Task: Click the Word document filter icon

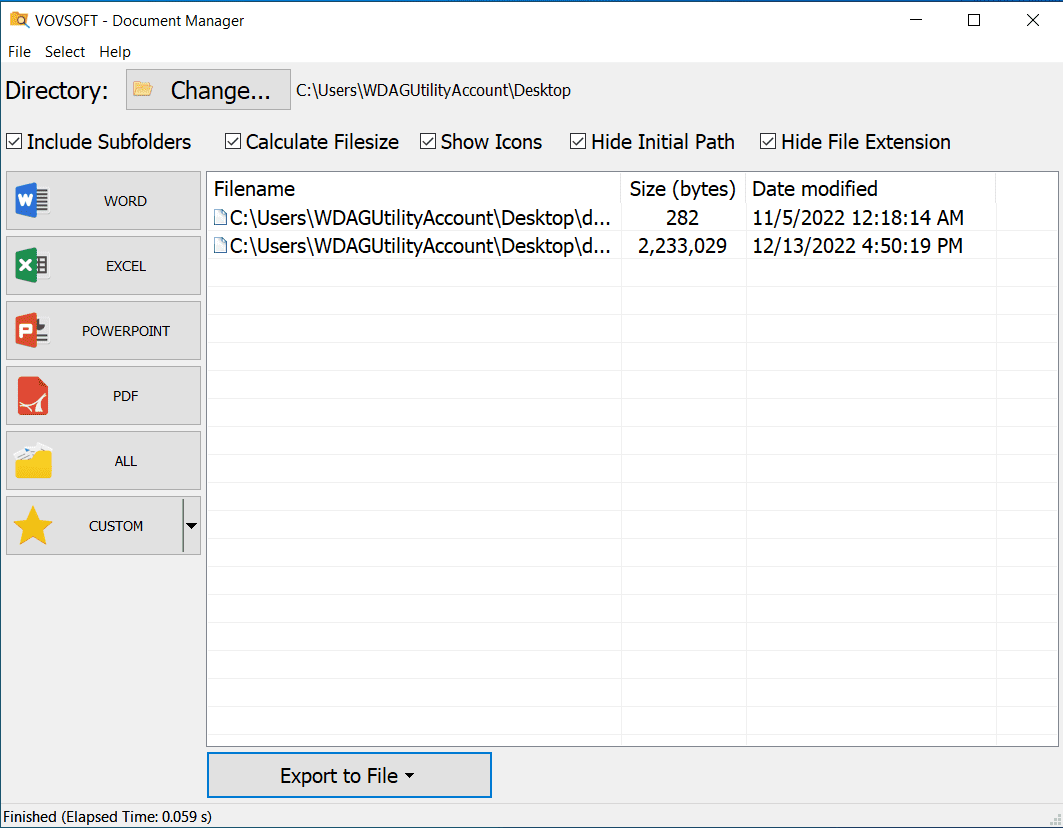Action: click(32, 201)
